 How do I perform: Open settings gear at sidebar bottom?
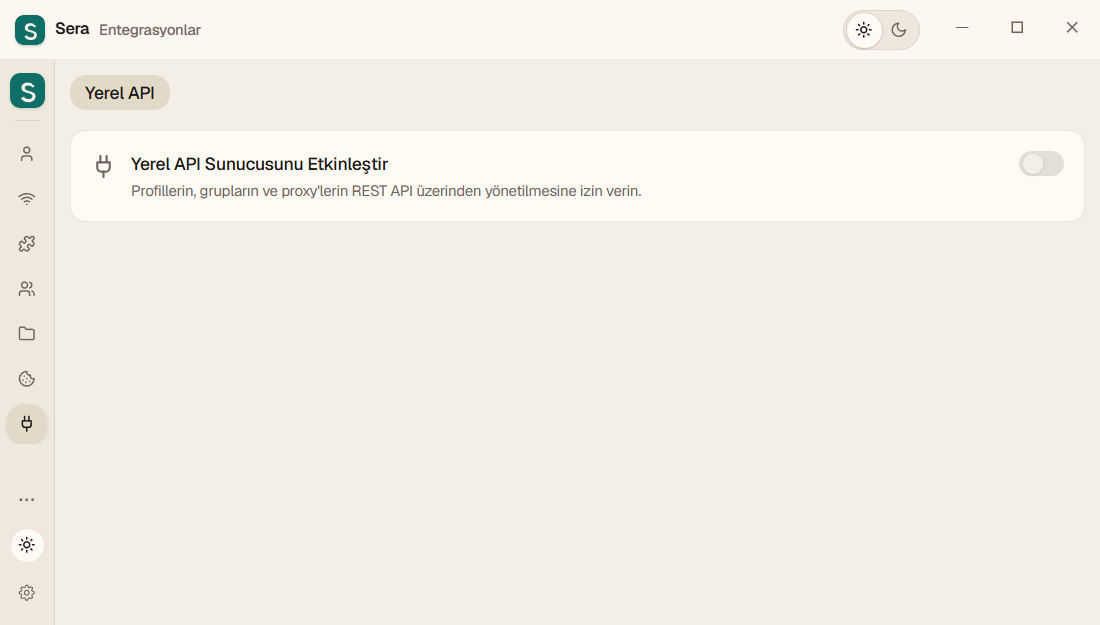(x=27, y=593)
